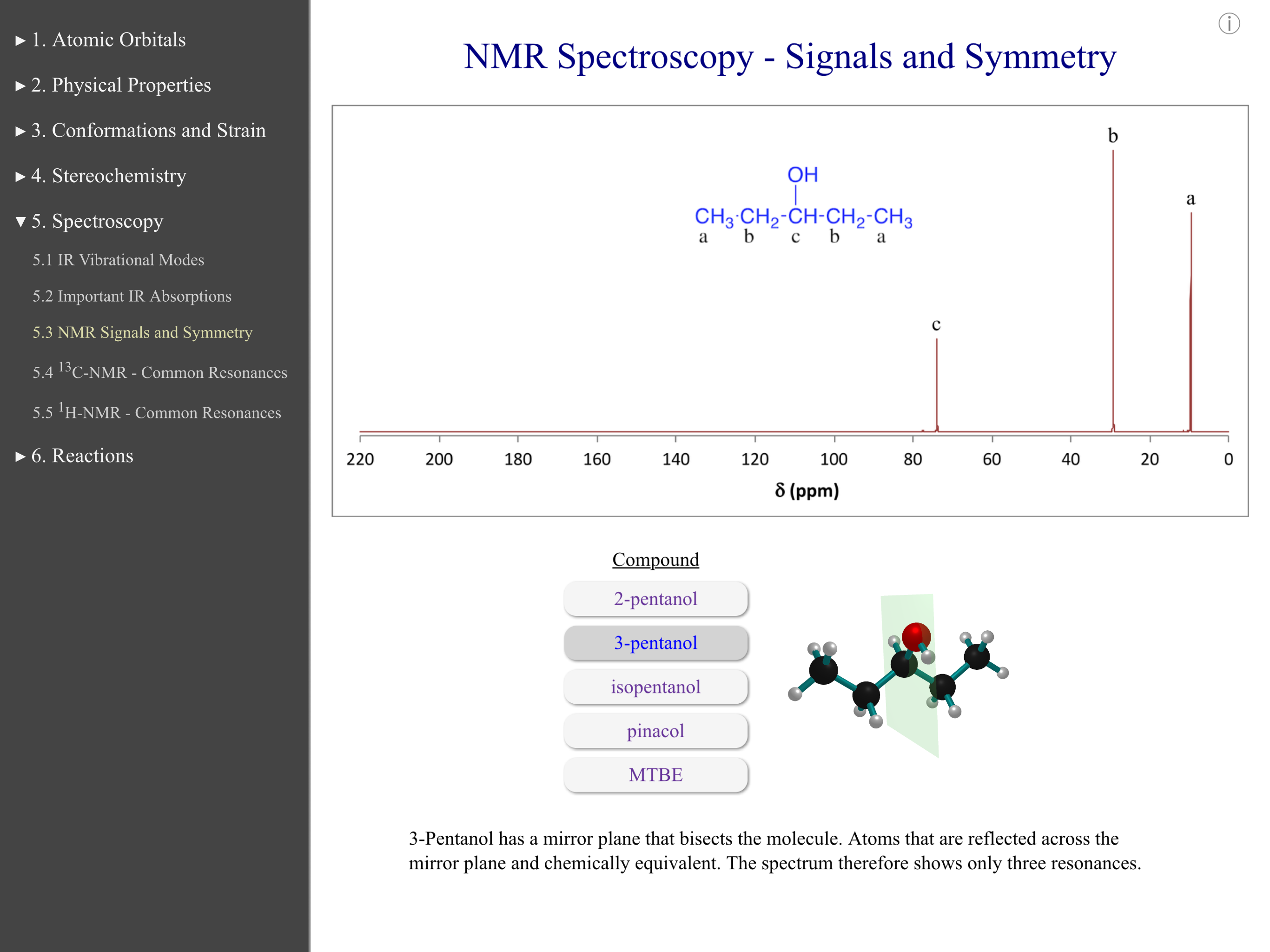Open 5.4 13C-NMR Common Resonances

click(x=159, y=371)
